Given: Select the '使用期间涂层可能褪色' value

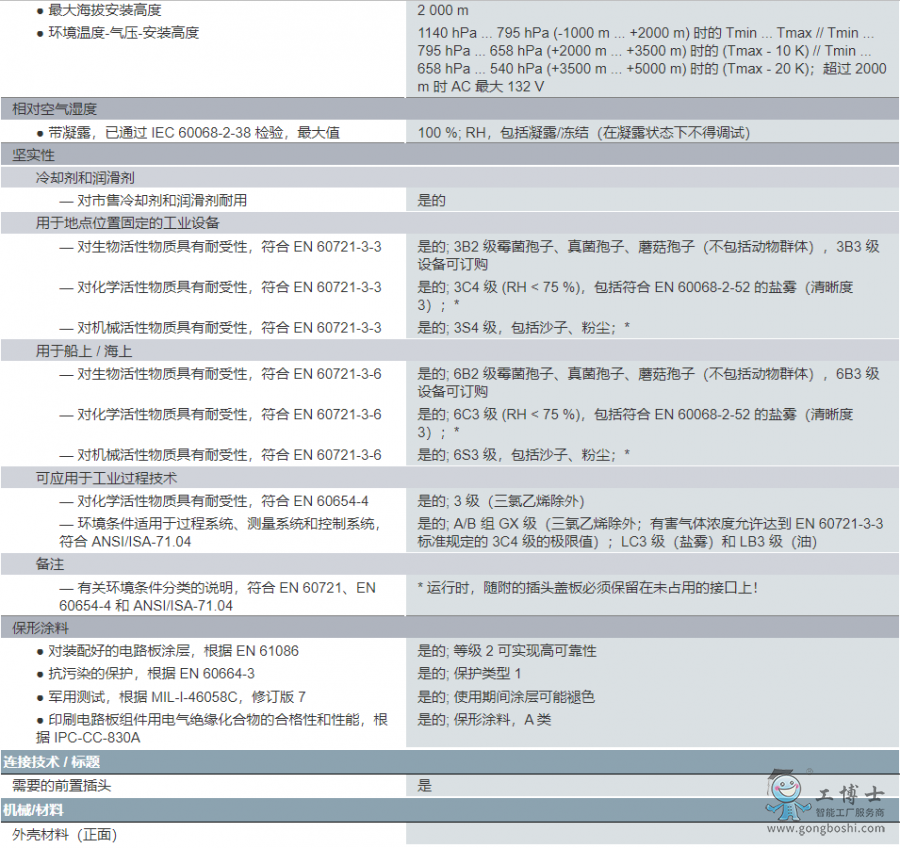Looking at the screenshot, I should coord(506,697).
